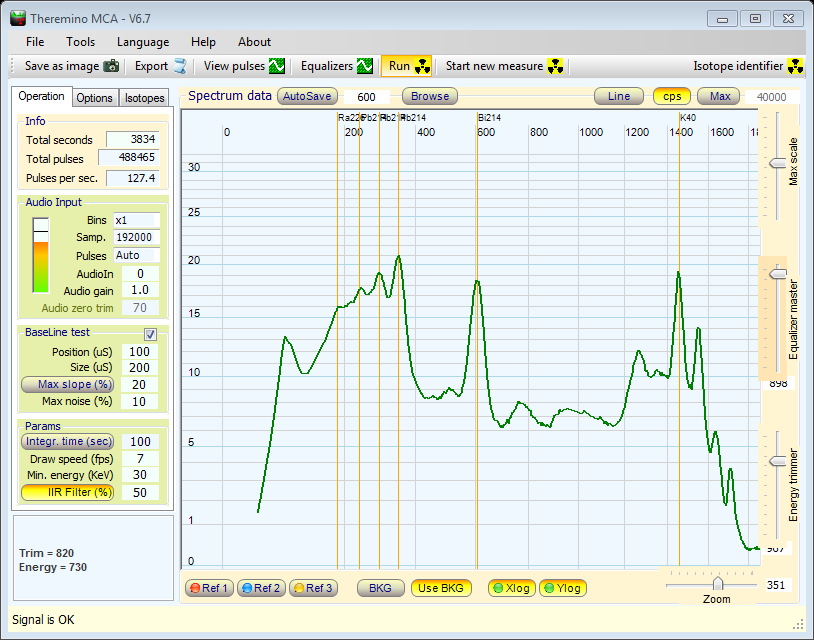
Task: Click the Isotope identifier radiation icon
Action: click(796, 67)
